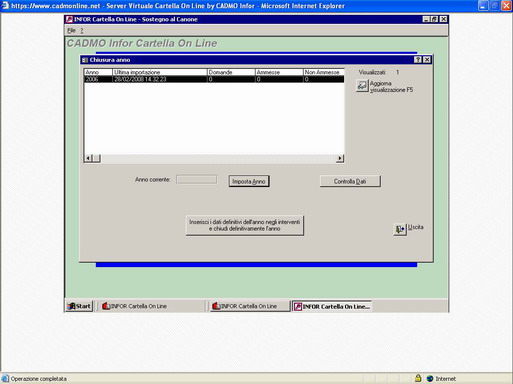Open the ? help menu

click(82, 31)
